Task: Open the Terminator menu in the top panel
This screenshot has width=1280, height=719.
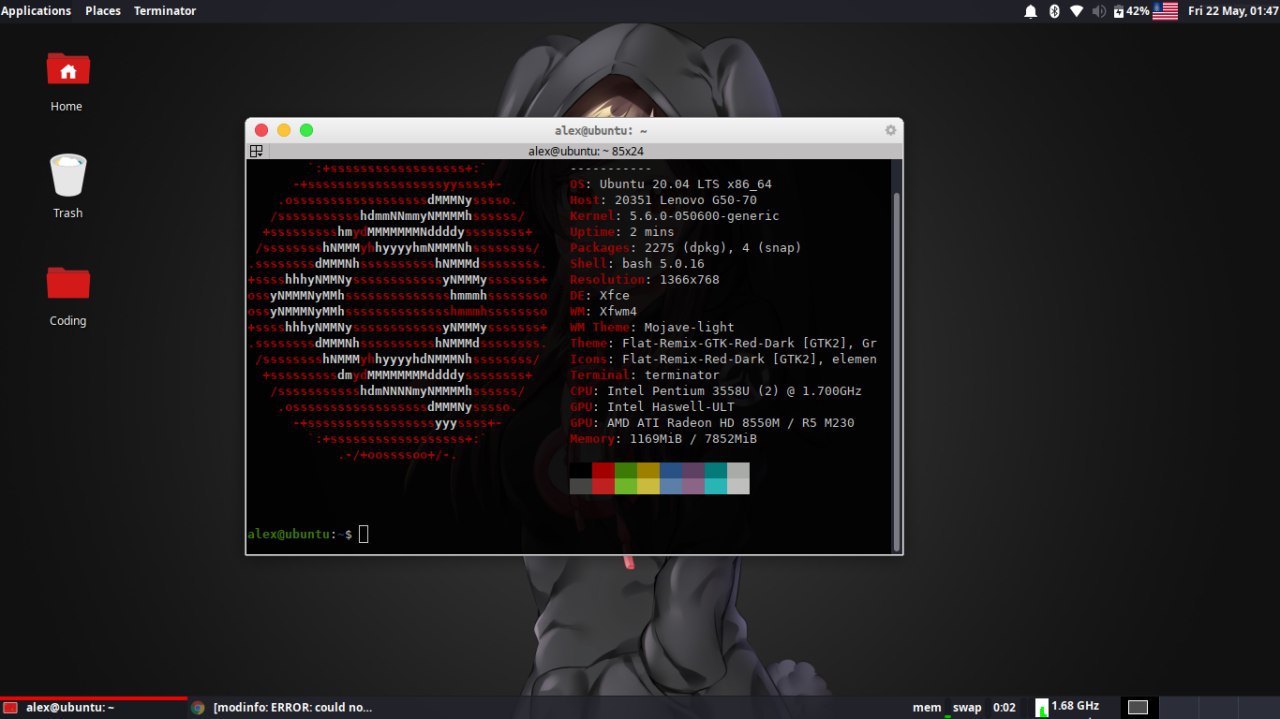Action: click(165, 11)
